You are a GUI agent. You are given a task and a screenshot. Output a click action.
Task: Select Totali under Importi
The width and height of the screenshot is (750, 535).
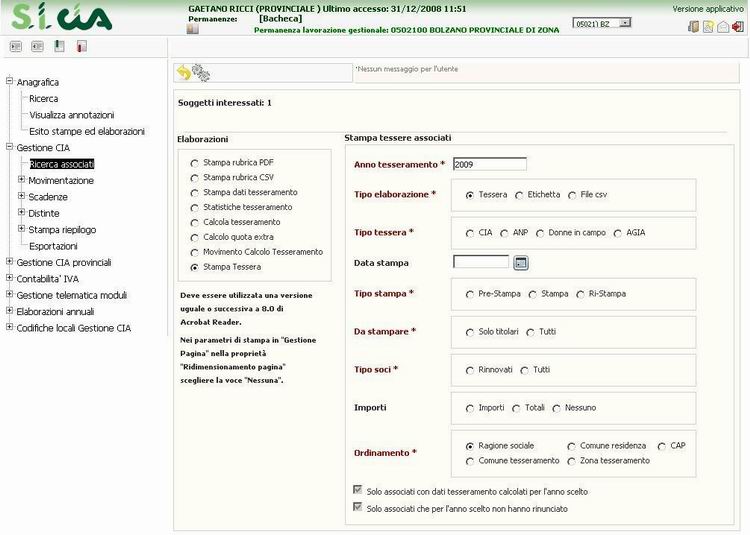[x=516, y=409]
